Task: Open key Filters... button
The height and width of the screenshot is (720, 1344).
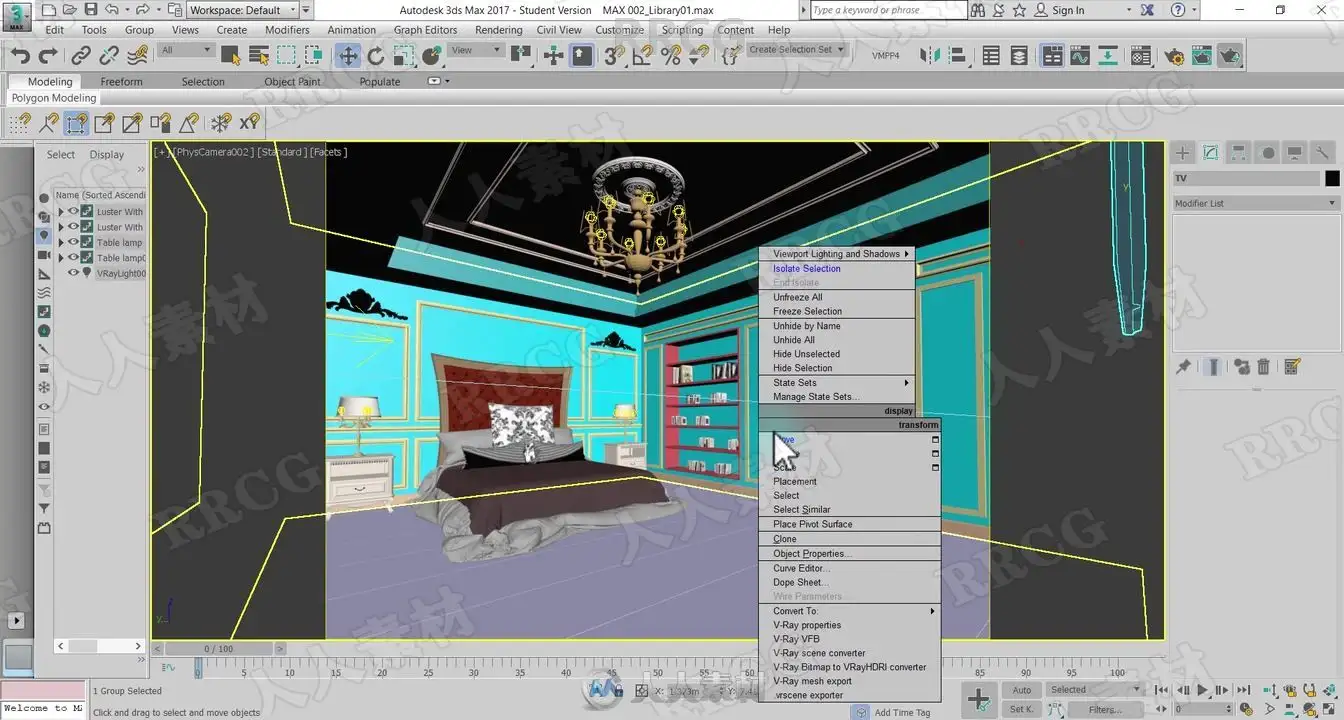Action: (x=1105, y=709)
